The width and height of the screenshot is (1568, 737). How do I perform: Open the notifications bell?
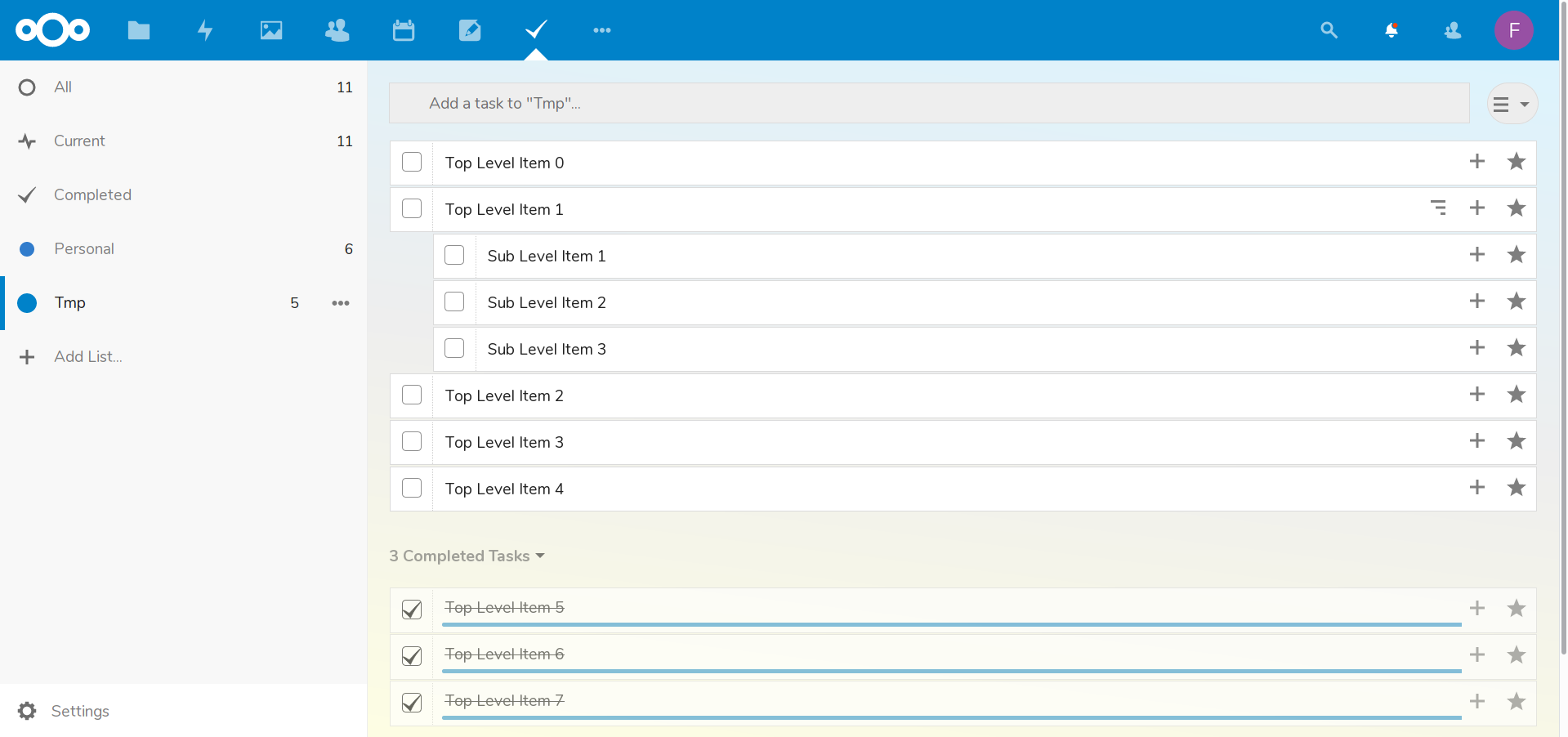point(1392,30)
